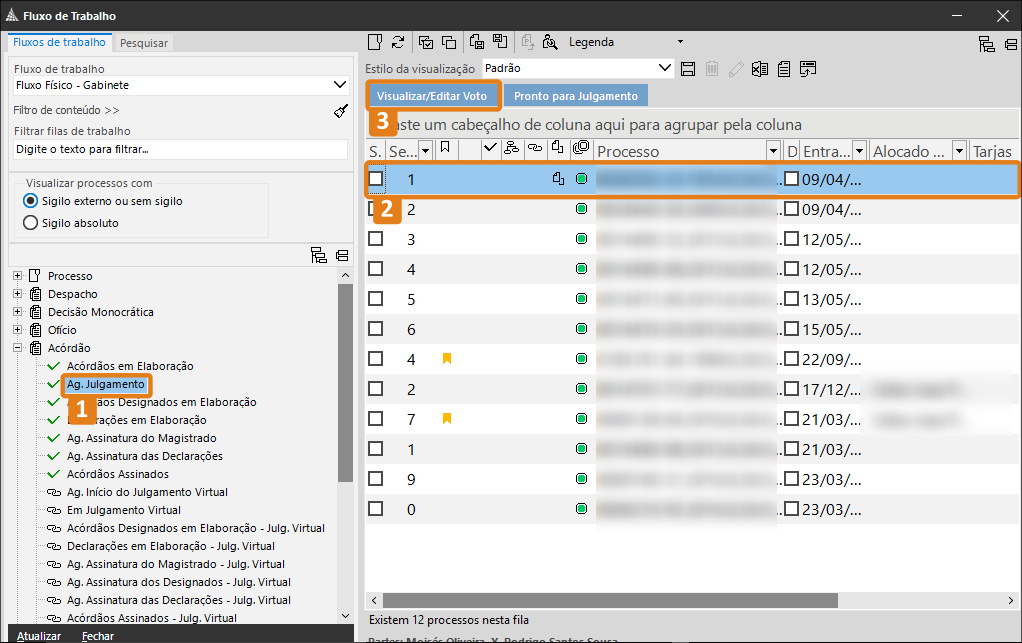Image resolution: width=1022 pixels, height=643 pixels.
Task: Tick the checkbox for row 9 dated 23/03
Action: click(x=375, y=479)
